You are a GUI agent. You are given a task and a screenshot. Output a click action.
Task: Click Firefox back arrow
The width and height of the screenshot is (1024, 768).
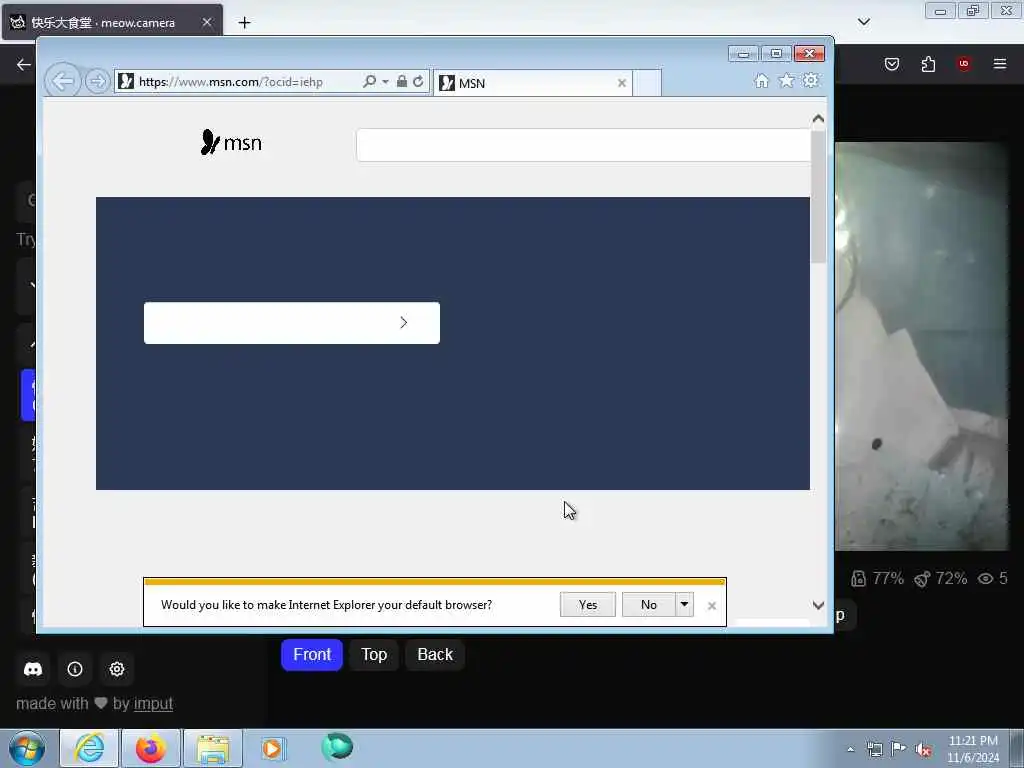24,64
